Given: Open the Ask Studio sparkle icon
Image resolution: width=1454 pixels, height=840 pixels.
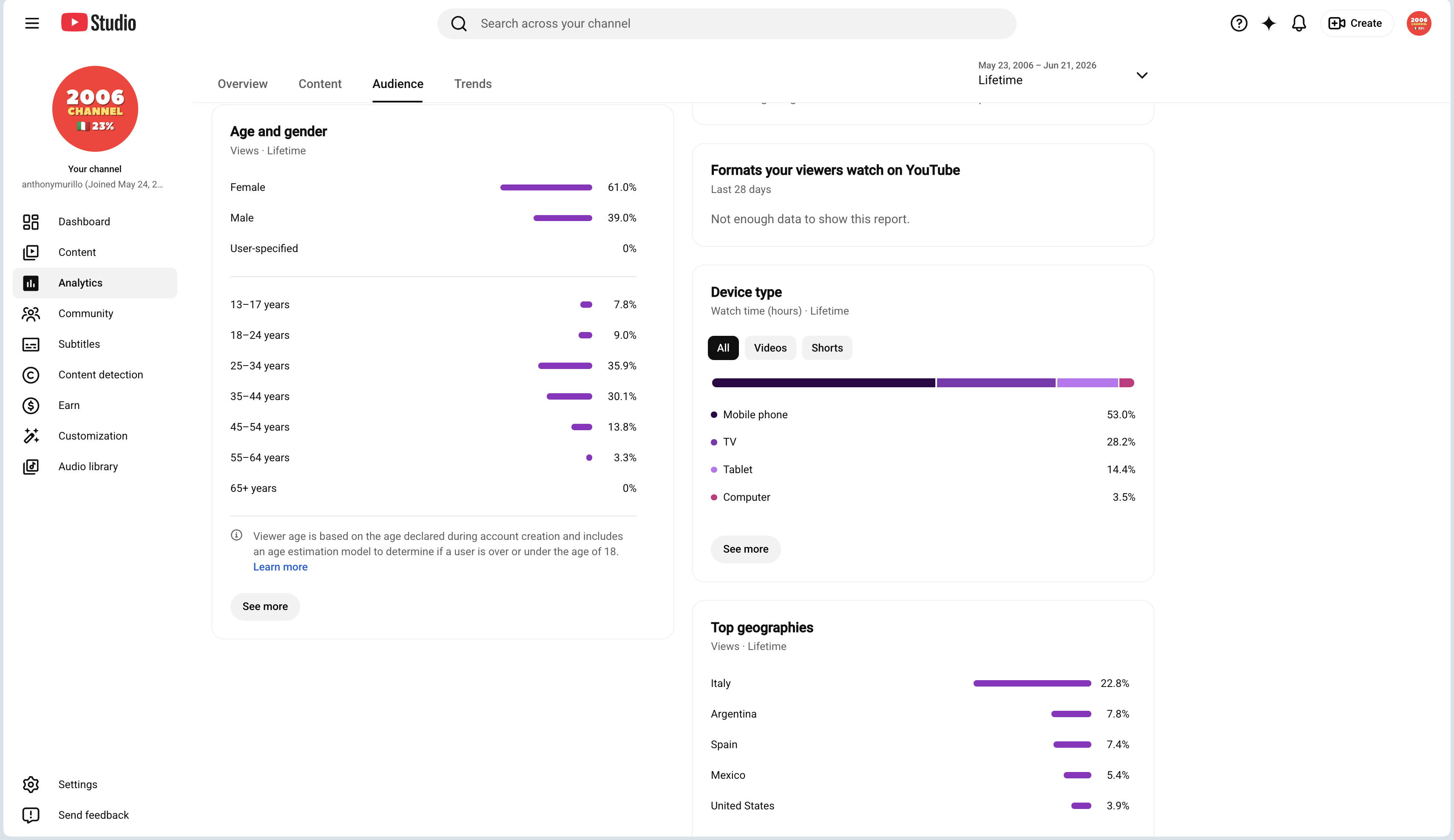Looking at the screenshot, I should point(1268,24).
